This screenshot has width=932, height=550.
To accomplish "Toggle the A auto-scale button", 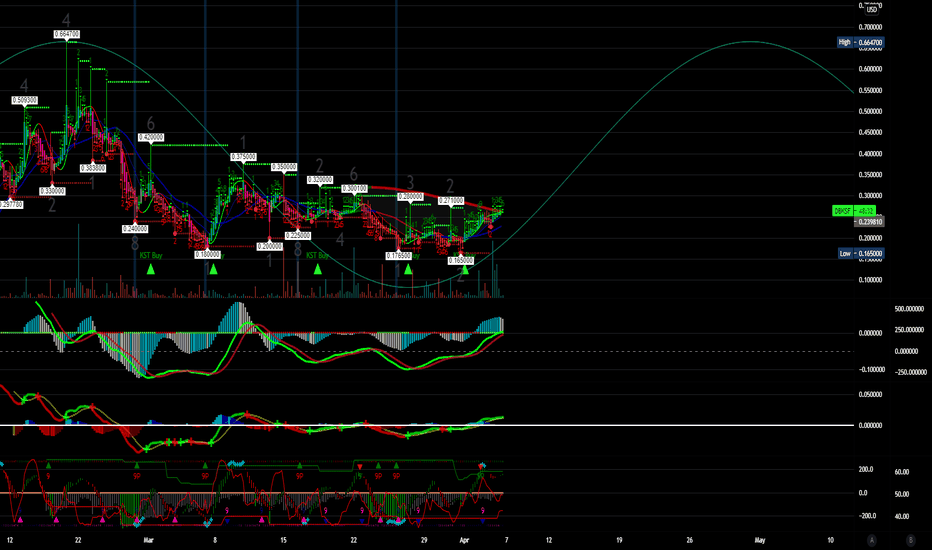I will (x=871, y=540).
